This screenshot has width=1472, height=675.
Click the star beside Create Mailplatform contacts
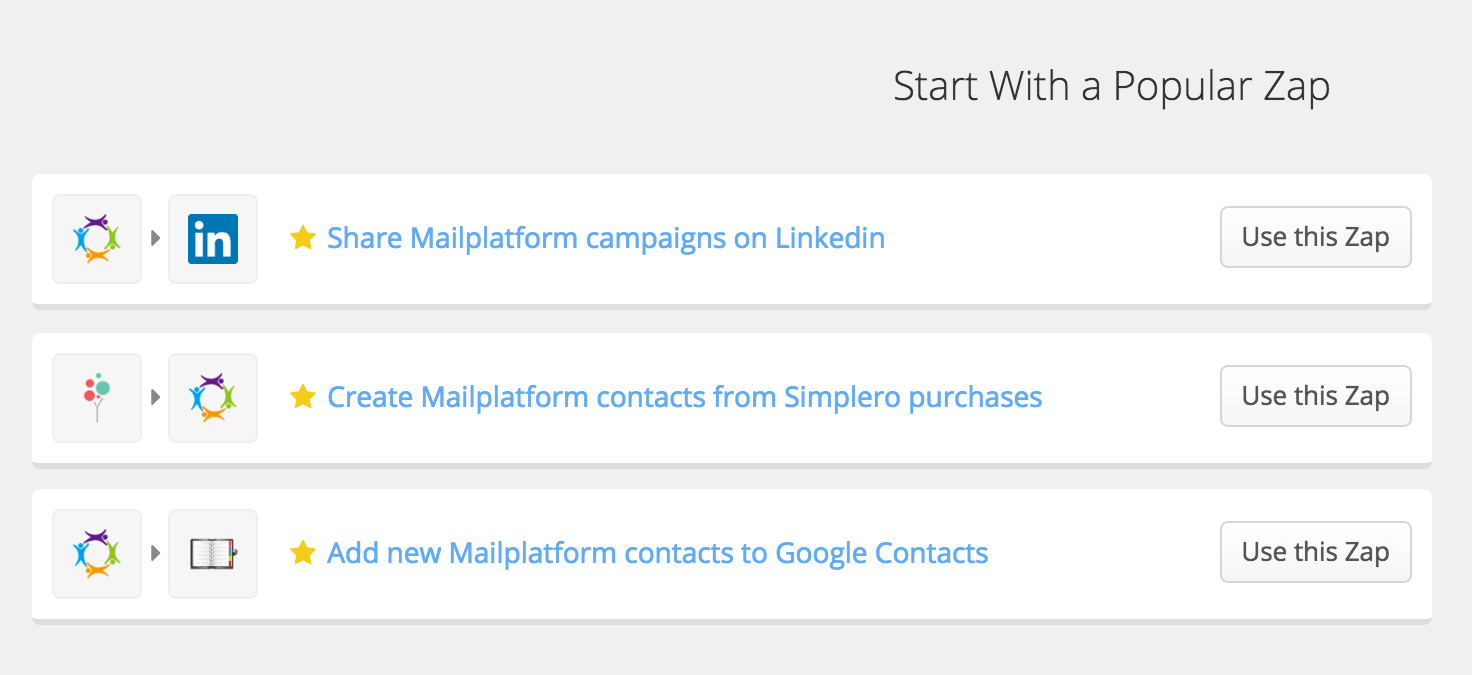(303, 397)
